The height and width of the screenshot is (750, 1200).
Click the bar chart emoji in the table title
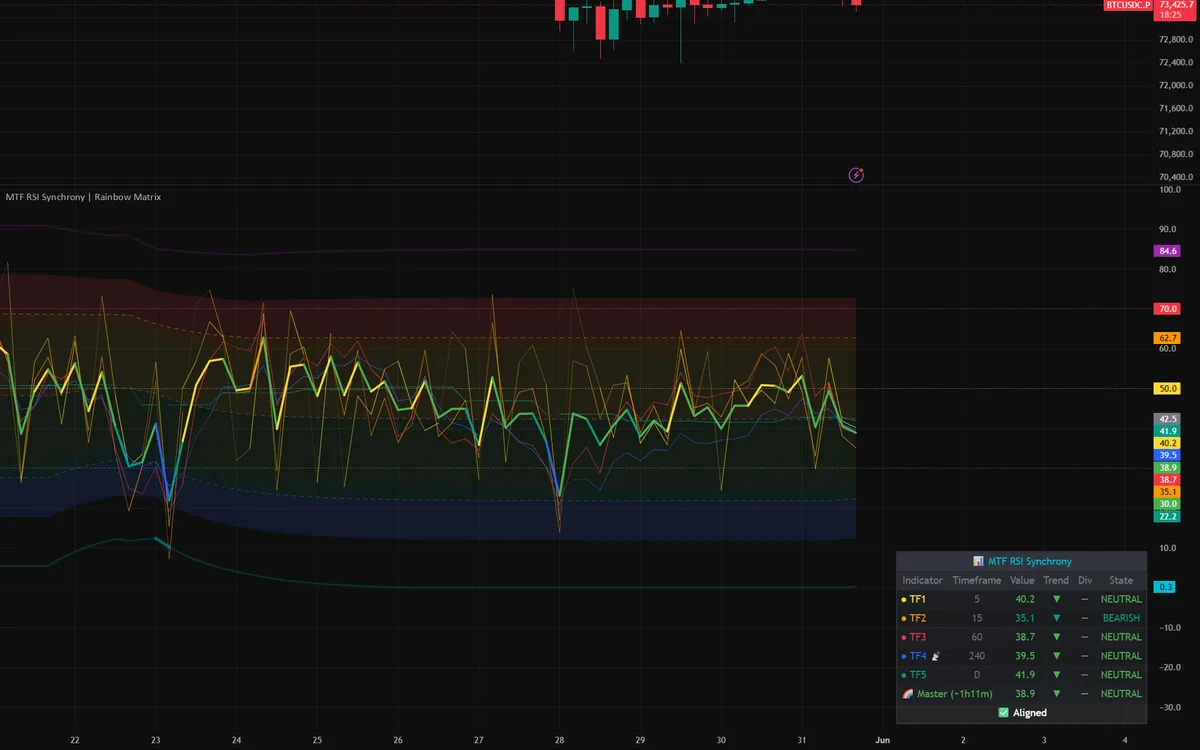click(978, 562)
